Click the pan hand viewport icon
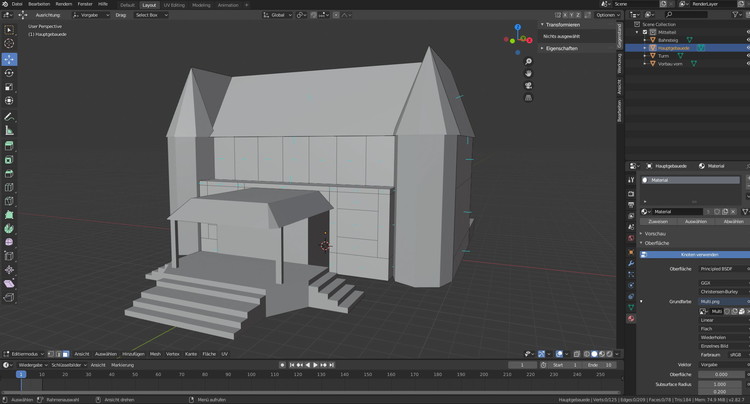This screenshot has width=750, height=404. [x=529, y=73]
